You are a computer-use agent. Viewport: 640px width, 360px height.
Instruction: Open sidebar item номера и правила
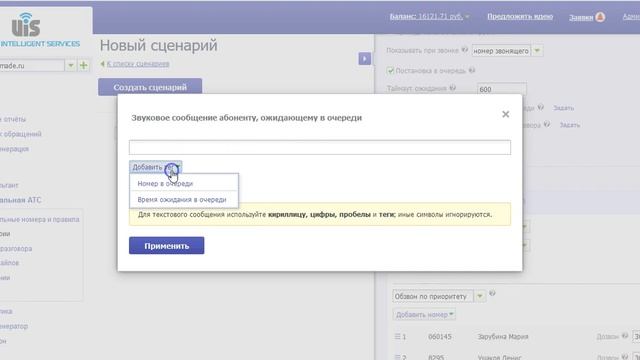click(x=40, y=220)
